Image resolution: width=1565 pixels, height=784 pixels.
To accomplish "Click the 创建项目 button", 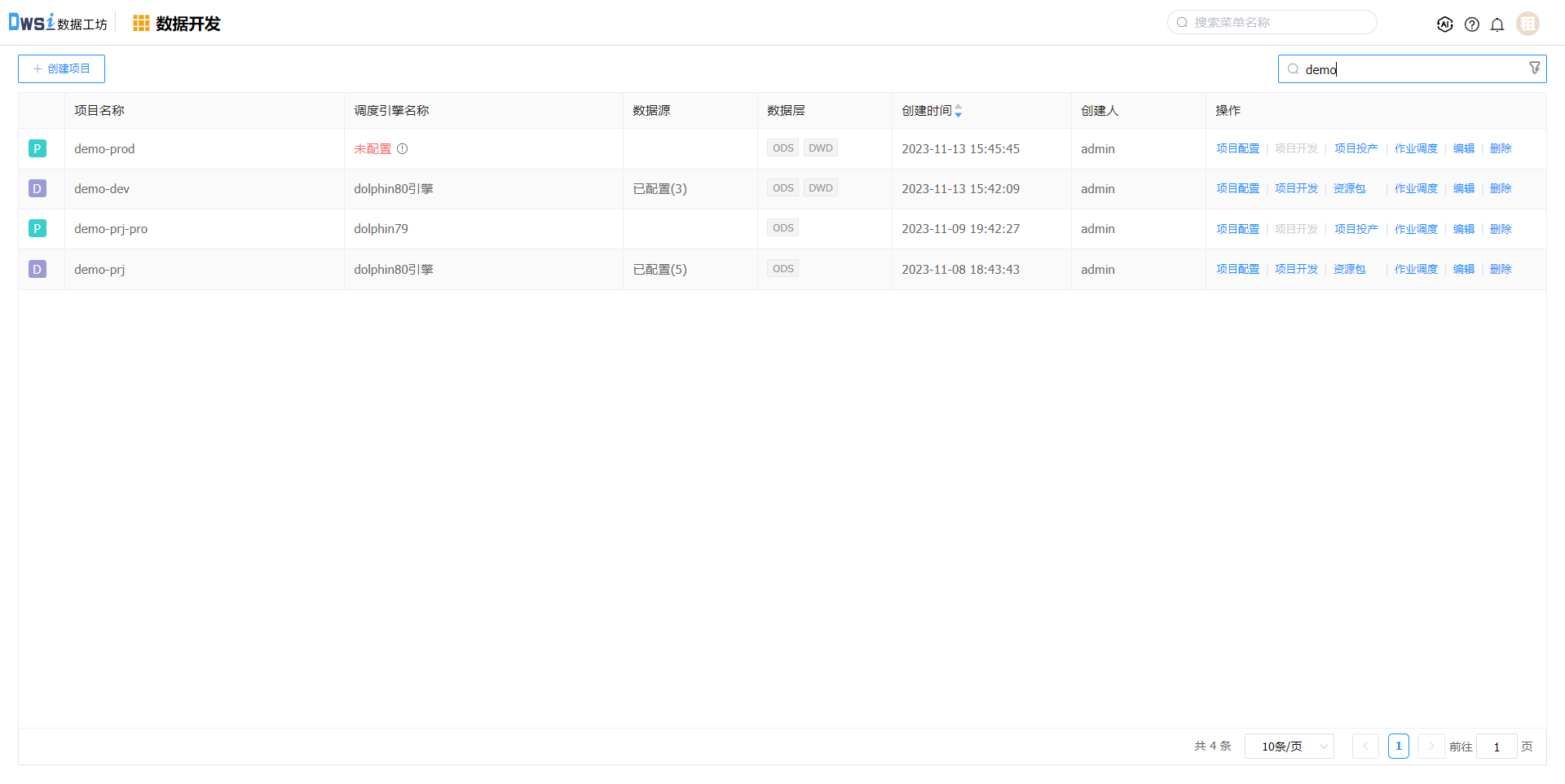I will [x=61, y=69].
